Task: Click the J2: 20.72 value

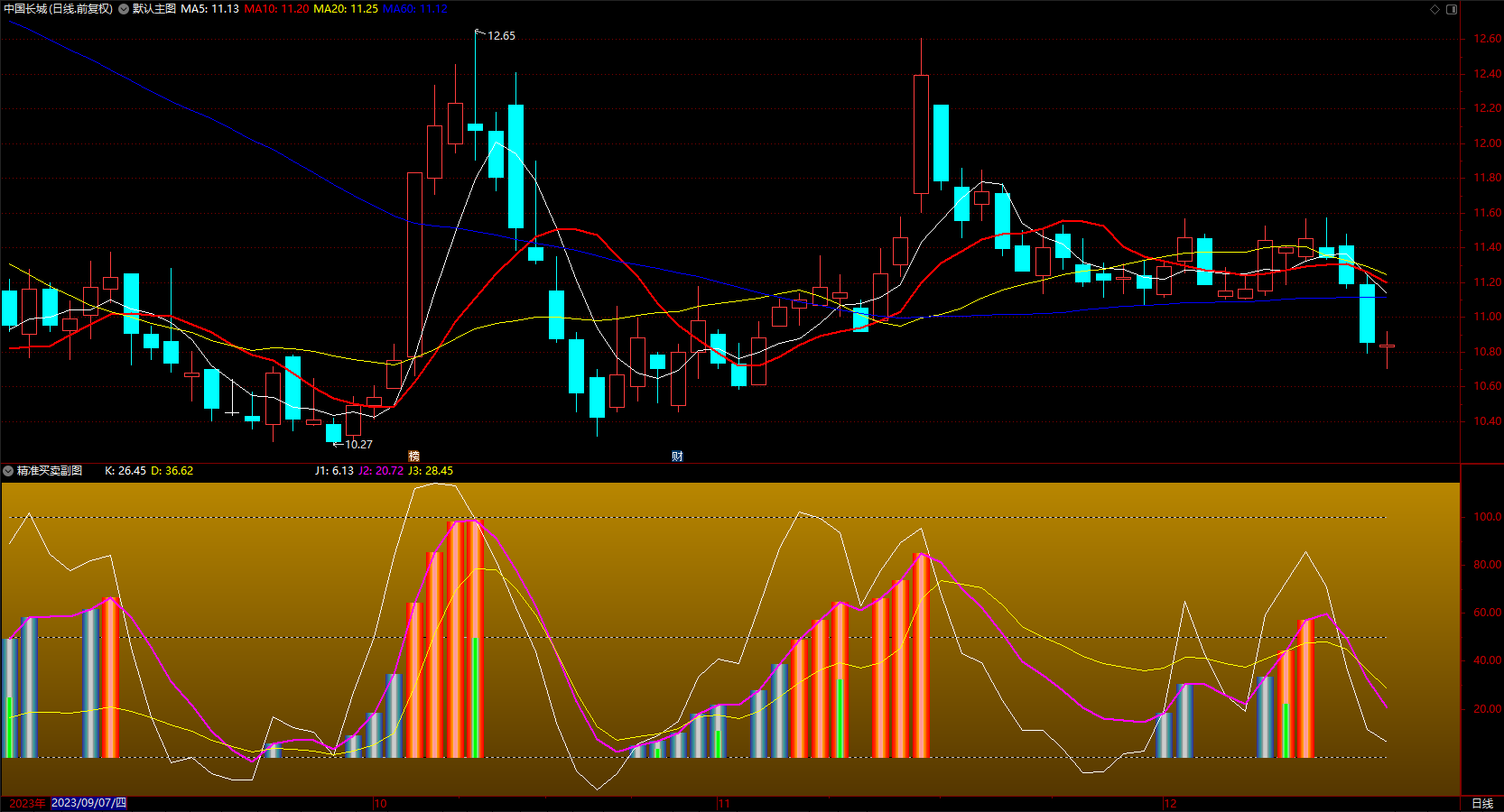Action: [x=381, y=471]
